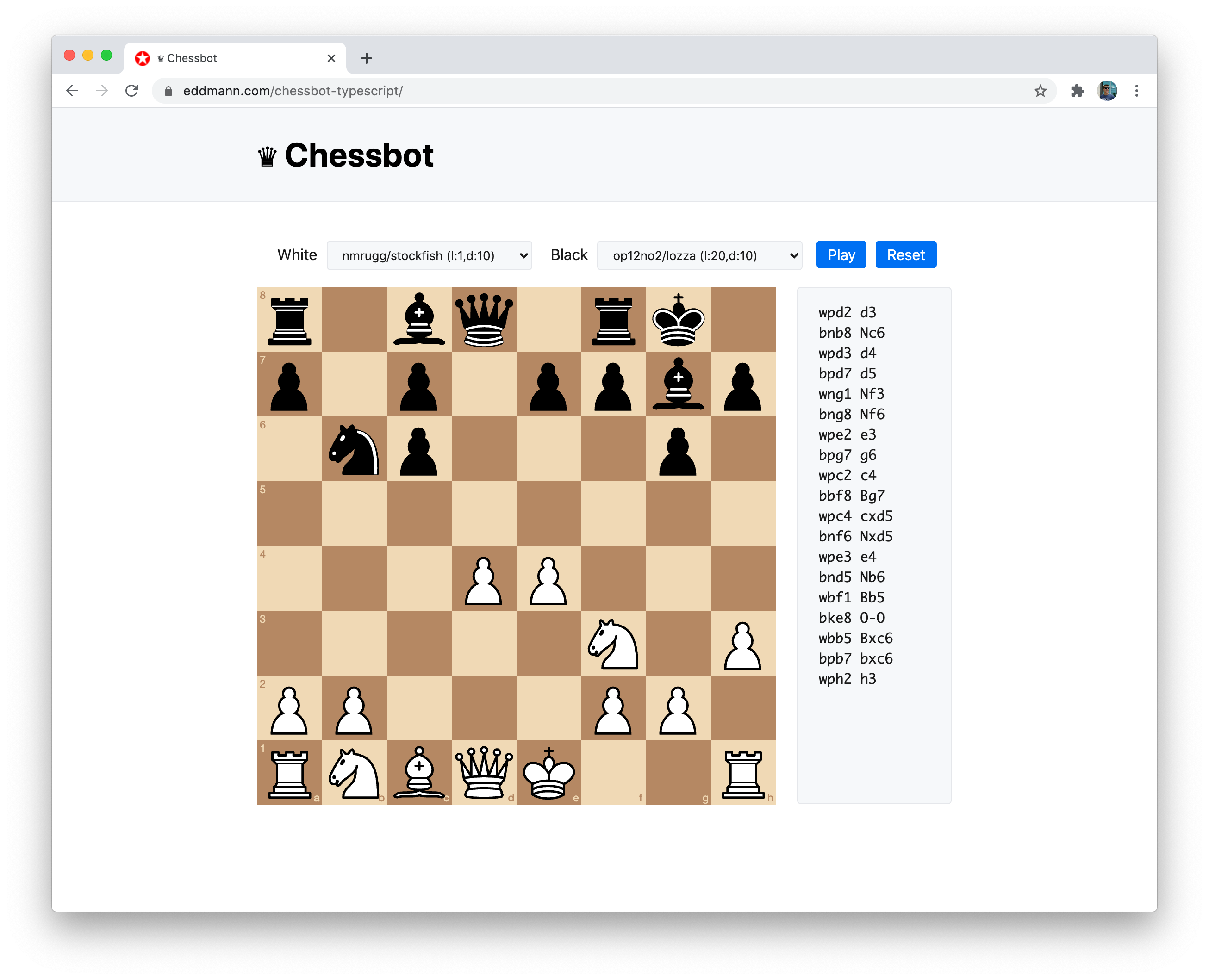
Task: Open the White engine dropdown
Action: coord(429,256)
